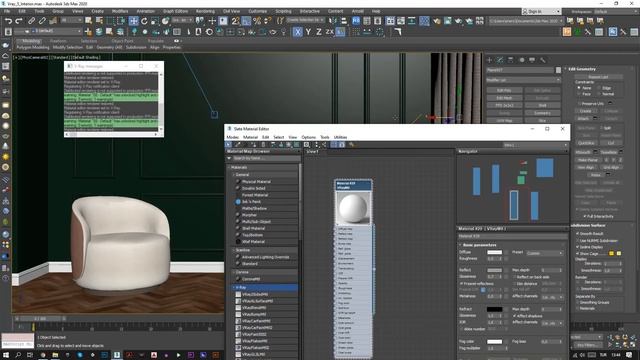Image resolution: width=640 pixels, height=360 pixels.
Task: Click the Attach button in Edit Geometry
Action: click(583, 118)
